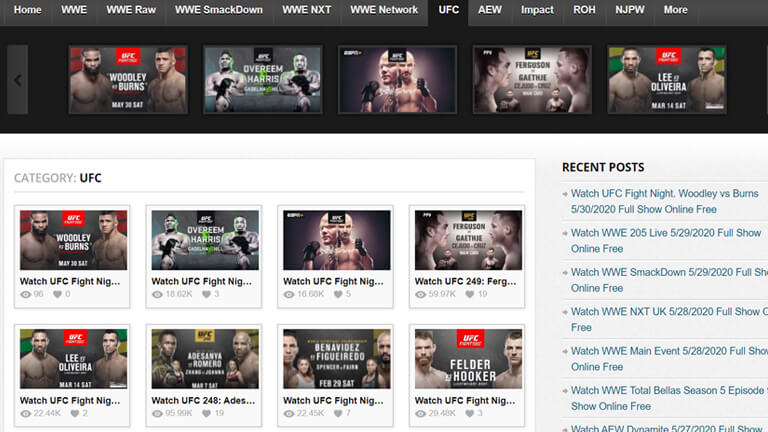Click eye icon beside 29.48K views
The width and height of the screenshot is (768, 432).
pyautogui.click(x=421, y=413)
